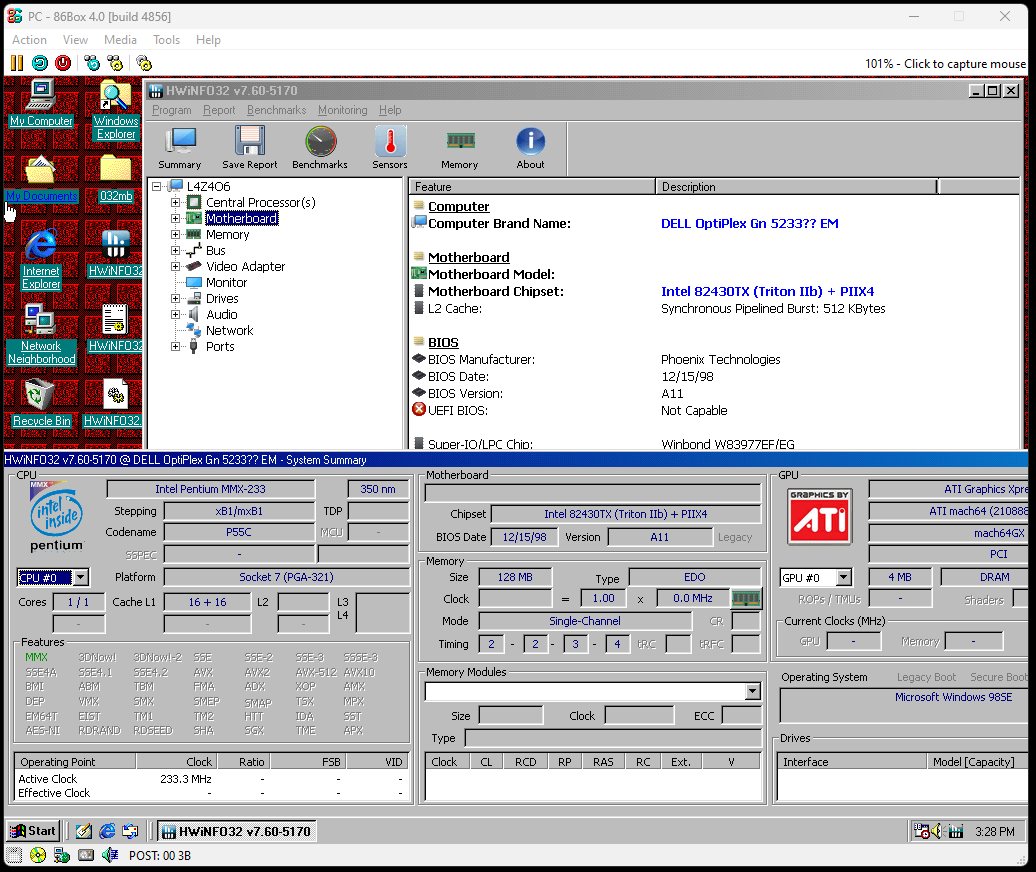Select Network Neighborhood desktop icon
The width and height of the screenshot is (1036, 872).
coord(41,335)
